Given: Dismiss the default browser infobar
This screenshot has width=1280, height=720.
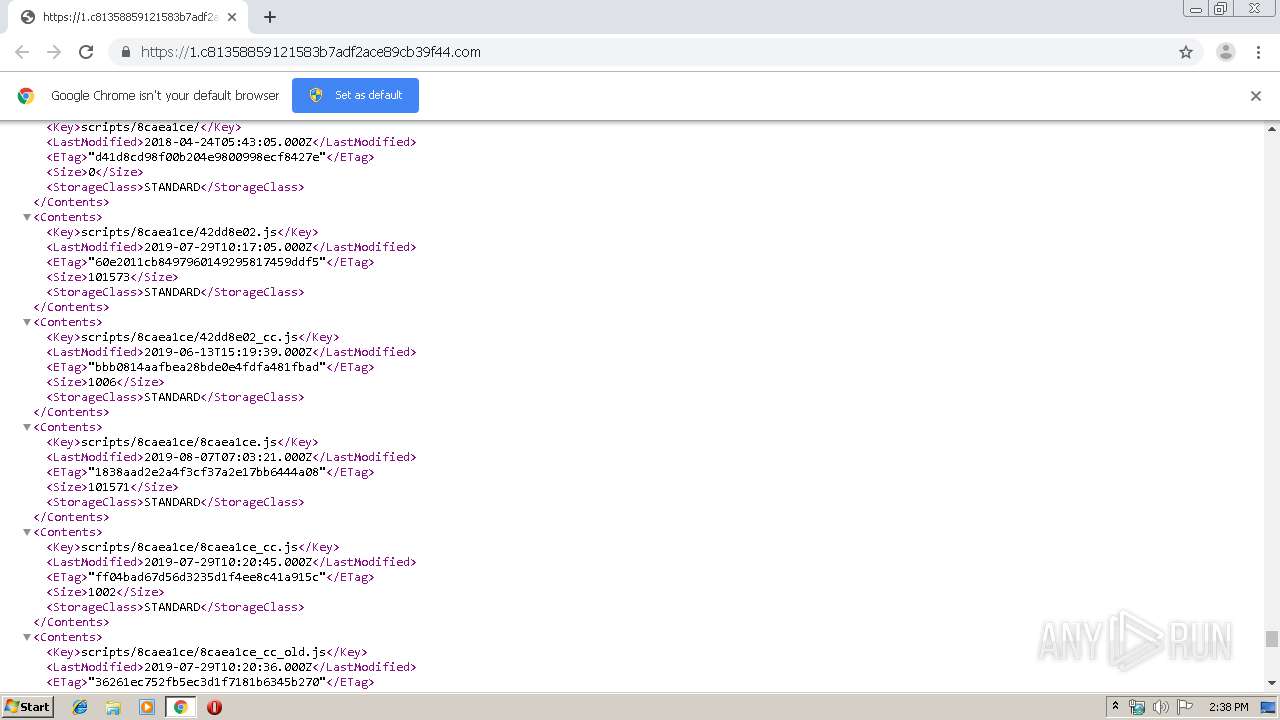Looking at the screenshot, I should tap(1256, 96).
